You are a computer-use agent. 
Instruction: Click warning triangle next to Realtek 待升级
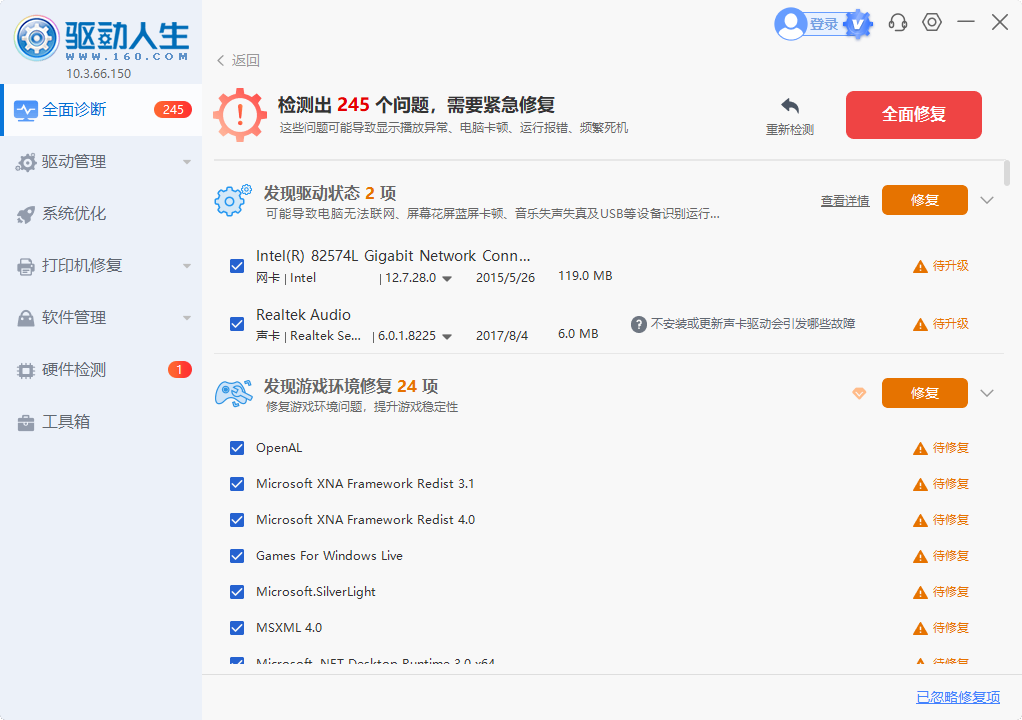point(920,324)
